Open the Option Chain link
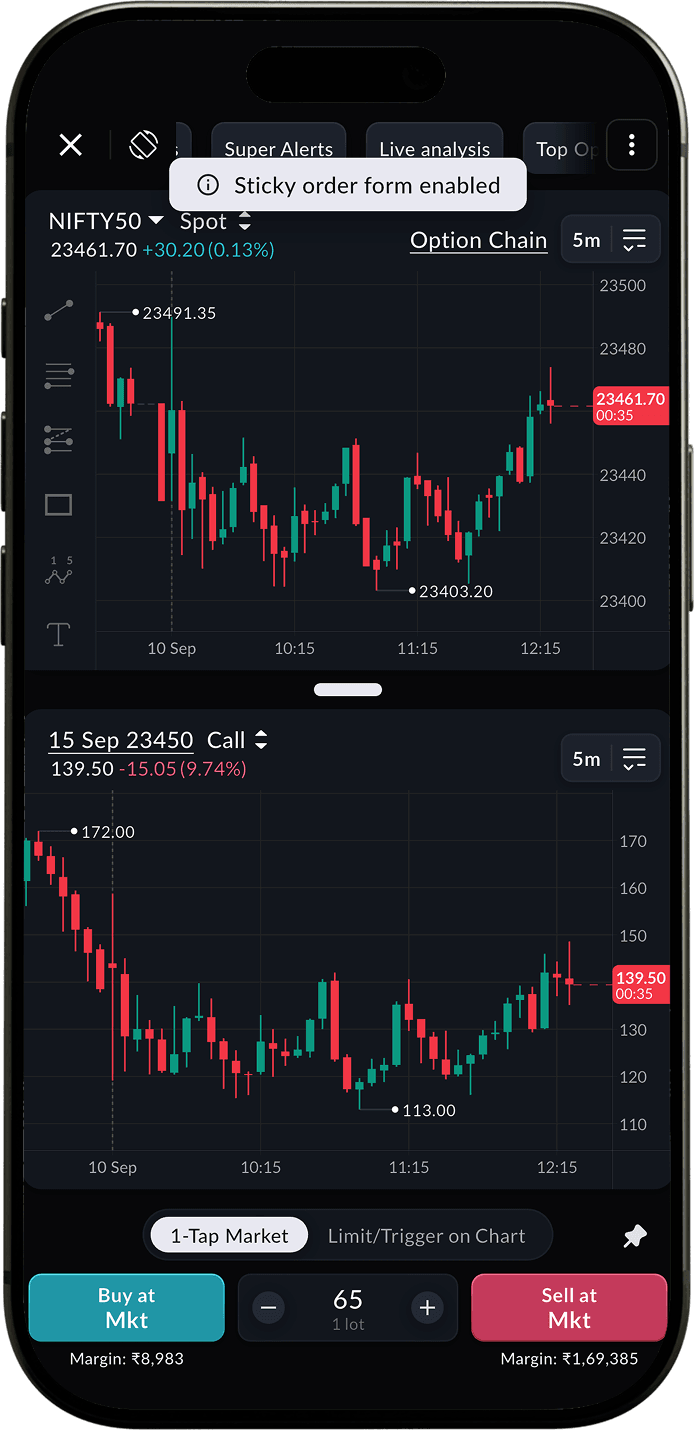The height and width of the screenshot is (1430, 696). point(479,240)
